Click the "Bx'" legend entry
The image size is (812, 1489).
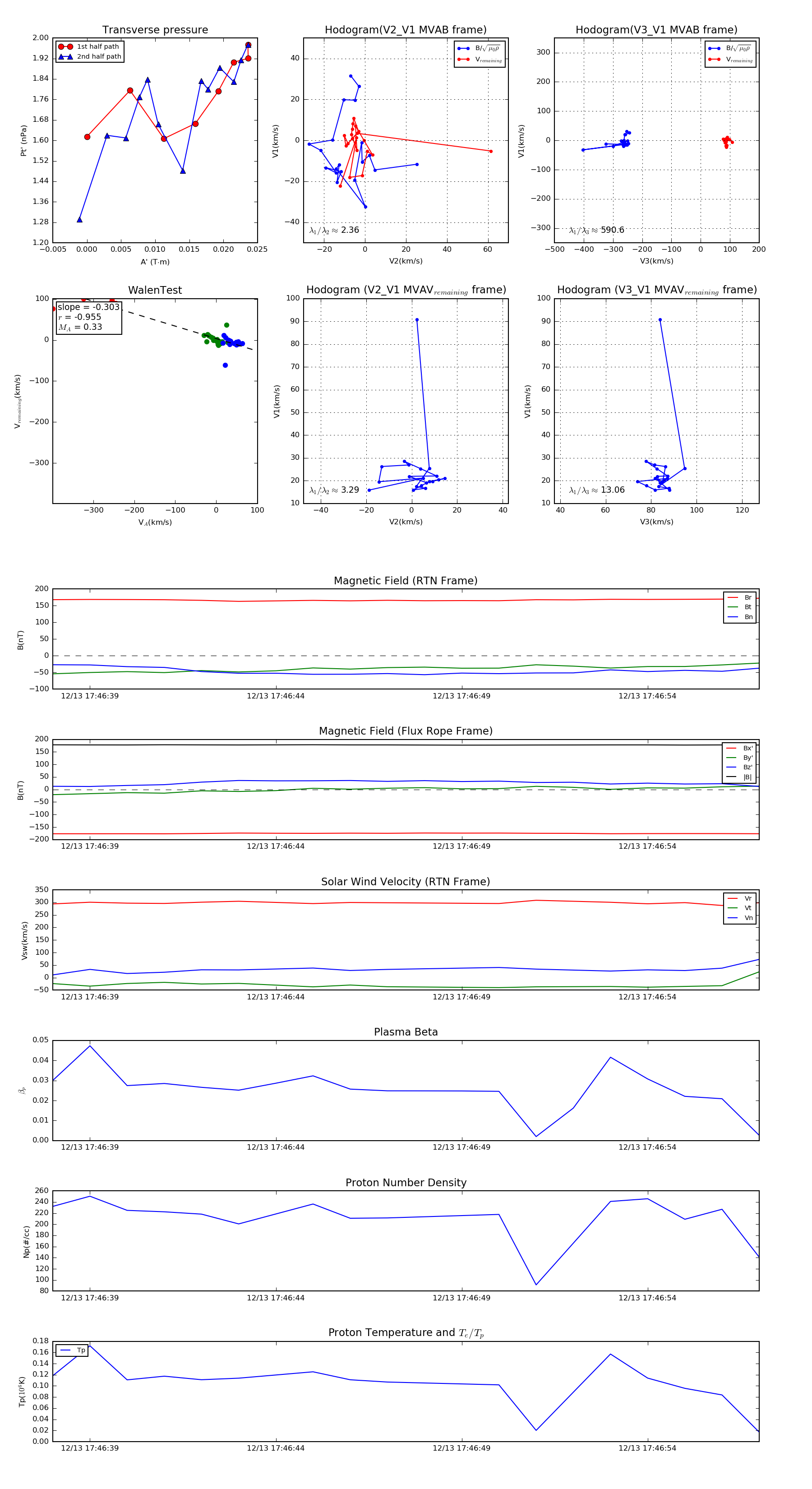[739, 749]
